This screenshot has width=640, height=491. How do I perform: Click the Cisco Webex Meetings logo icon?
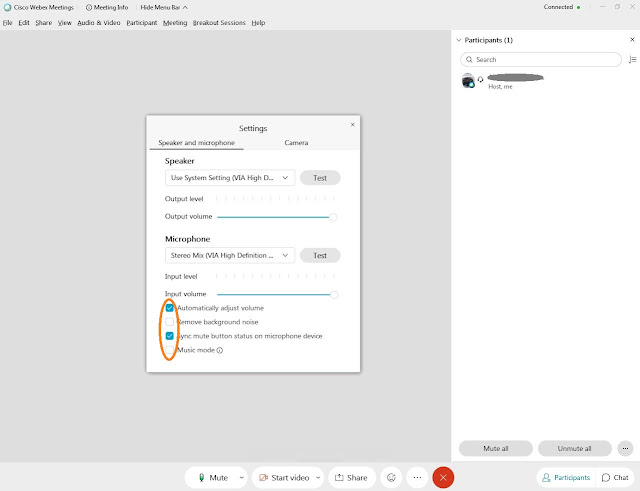pos(7,7)
